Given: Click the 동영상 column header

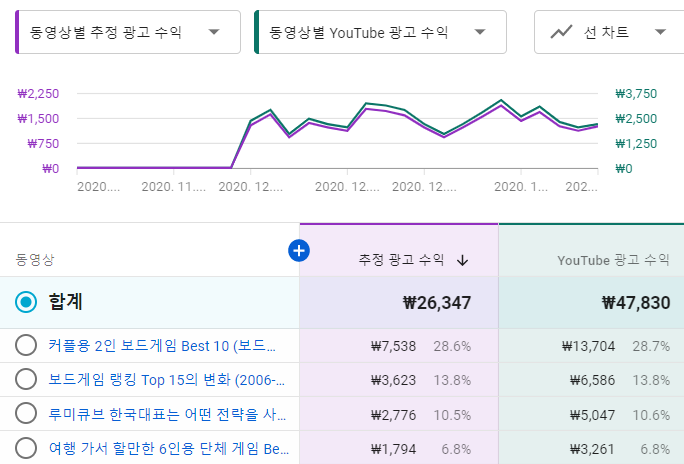Looking at the screenshot, I should pos(35,260).
